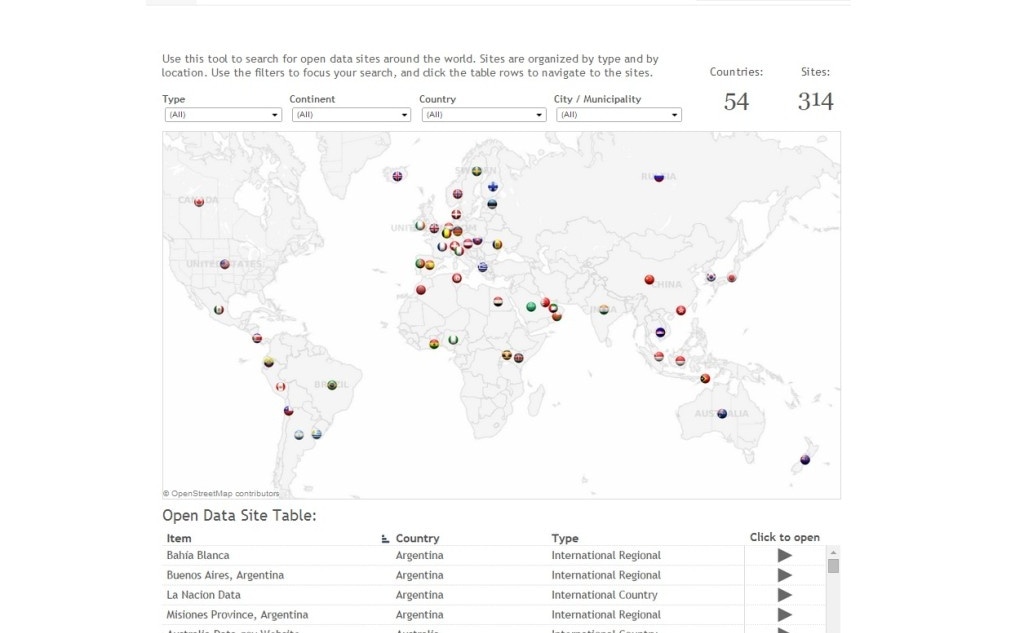Open the Bahía Blanca site with its arrow
Viewport: 1024px width, 633px height.
pos(785,555)
